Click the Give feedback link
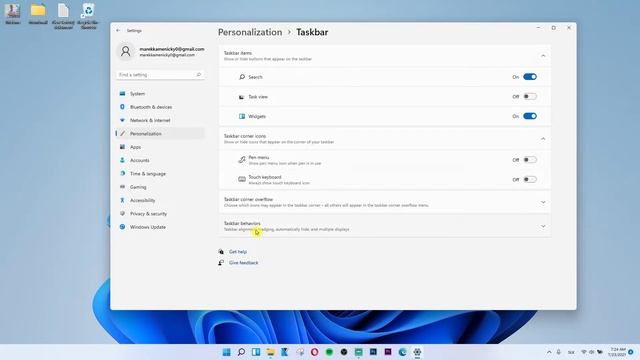 [244, 263]
